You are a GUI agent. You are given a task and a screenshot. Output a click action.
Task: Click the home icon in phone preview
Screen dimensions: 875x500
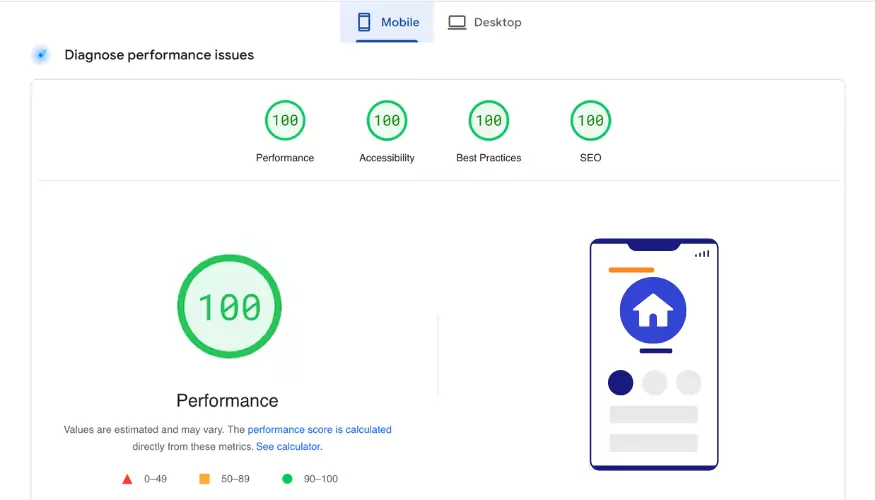pos(653,311)
